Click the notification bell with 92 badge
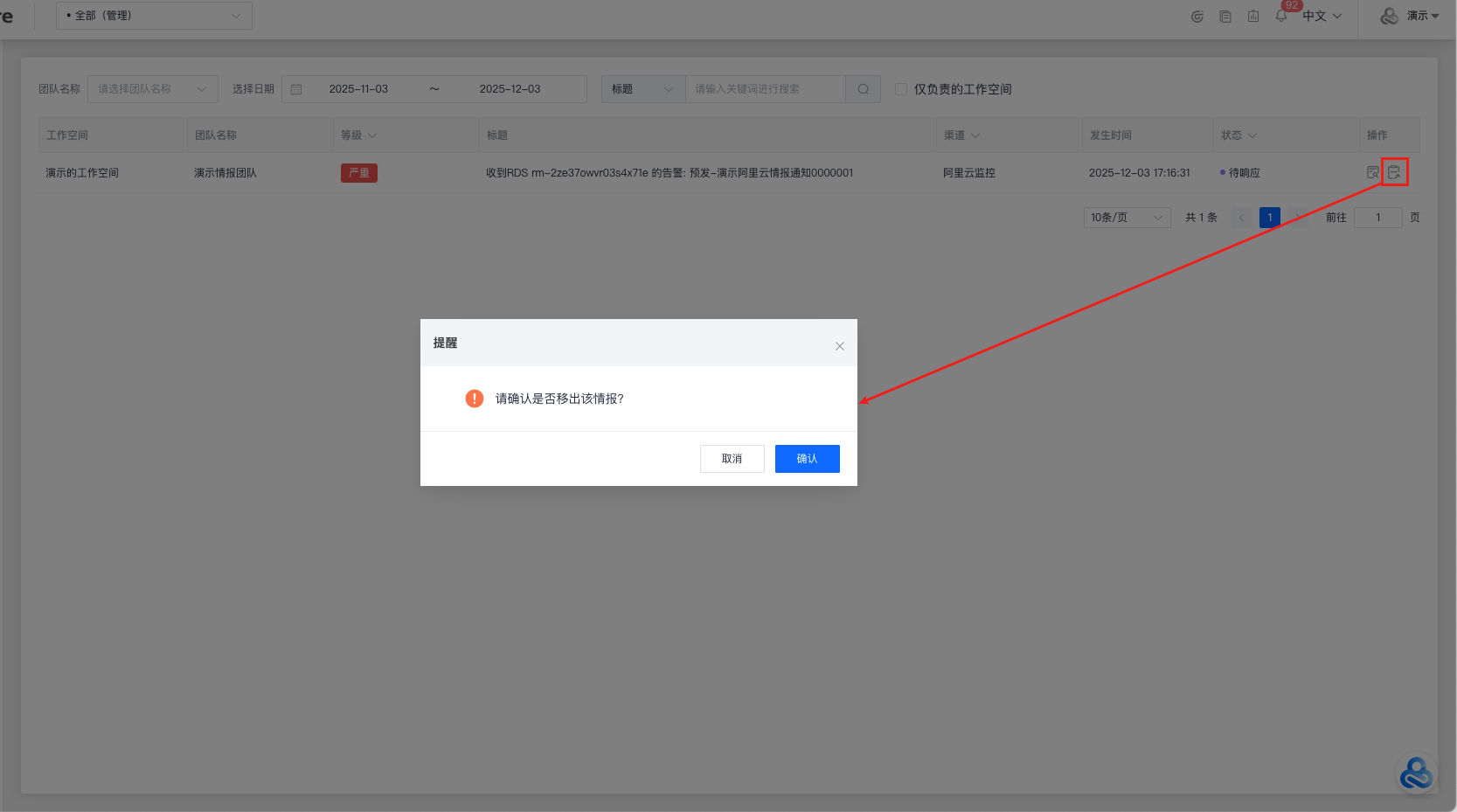 click(x=1281, y=16)
